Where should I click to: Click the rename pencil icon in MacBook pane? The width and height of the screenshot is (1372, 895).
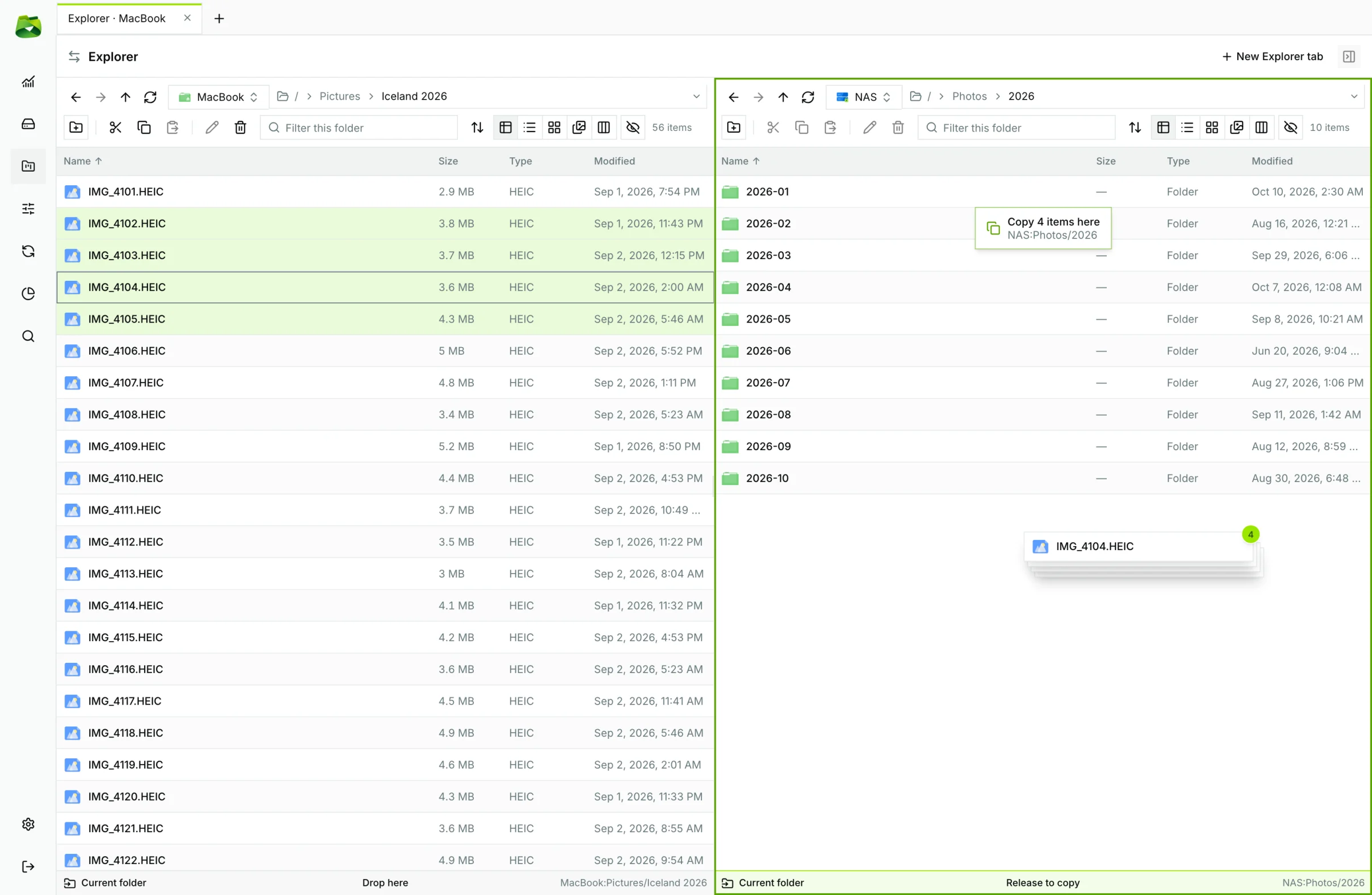tap(212, 128)
